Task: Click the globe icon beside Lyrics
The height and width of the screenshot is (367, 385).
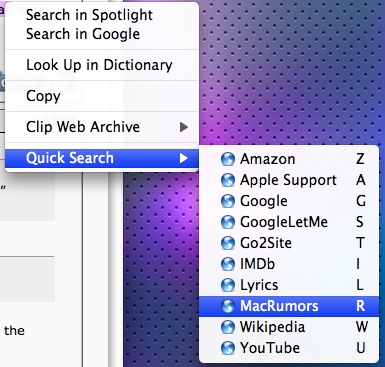Action: (x=228, y=285)
